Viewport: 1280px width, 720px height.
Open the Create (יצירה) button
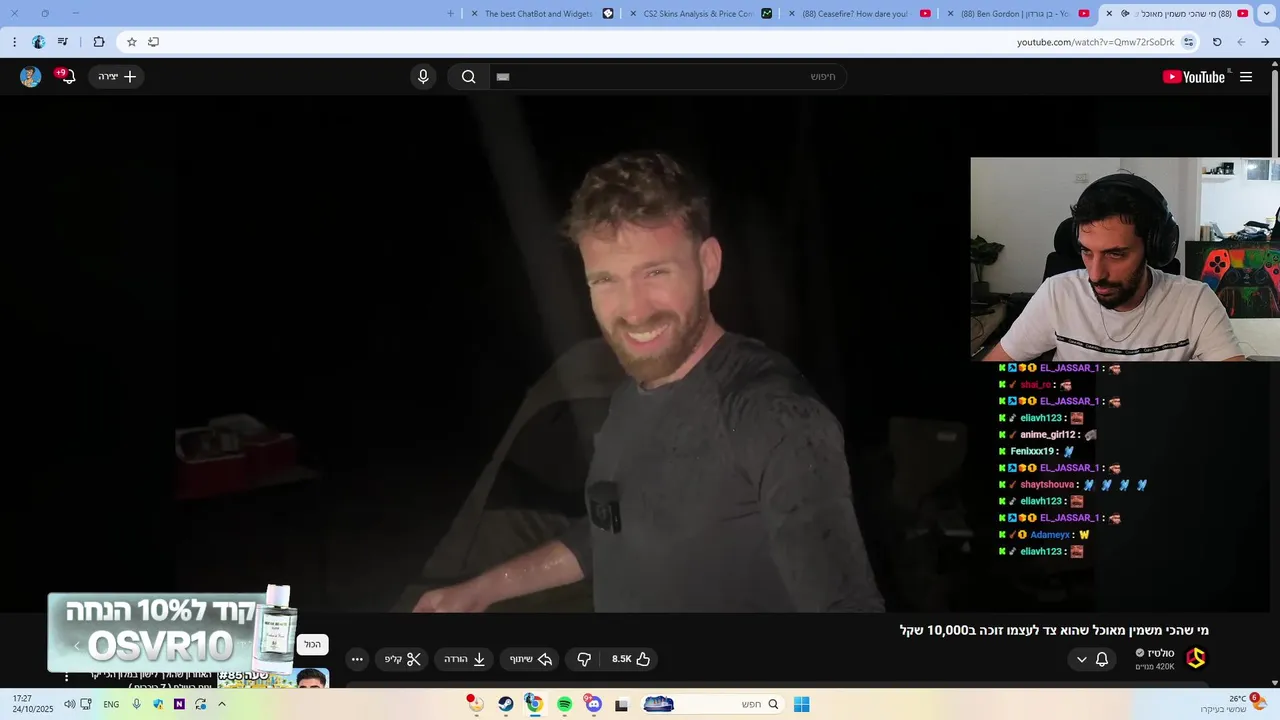tap(116, 77)
